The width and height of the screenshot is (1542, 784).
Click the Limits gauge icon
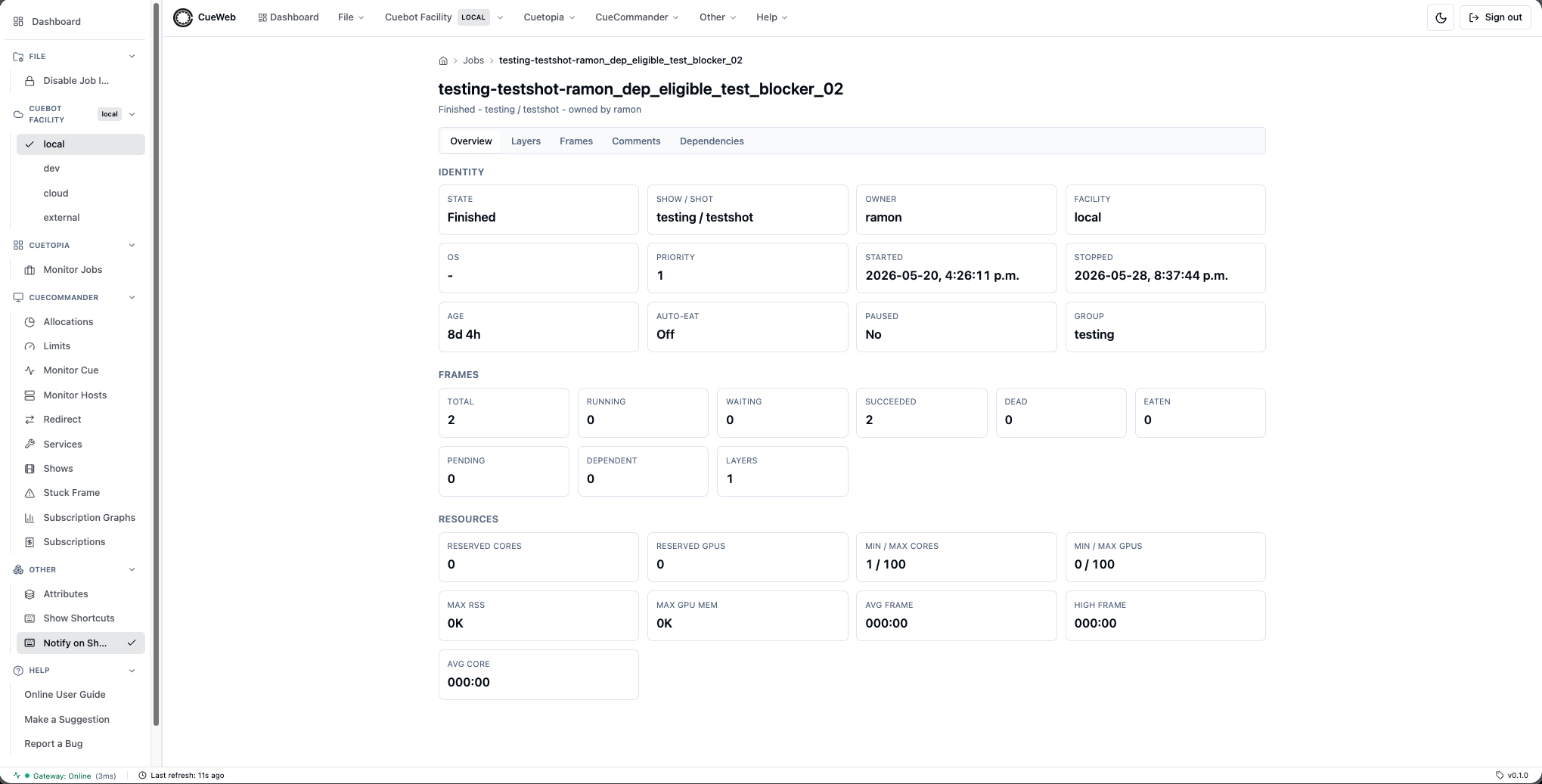[x=29, y=346]
